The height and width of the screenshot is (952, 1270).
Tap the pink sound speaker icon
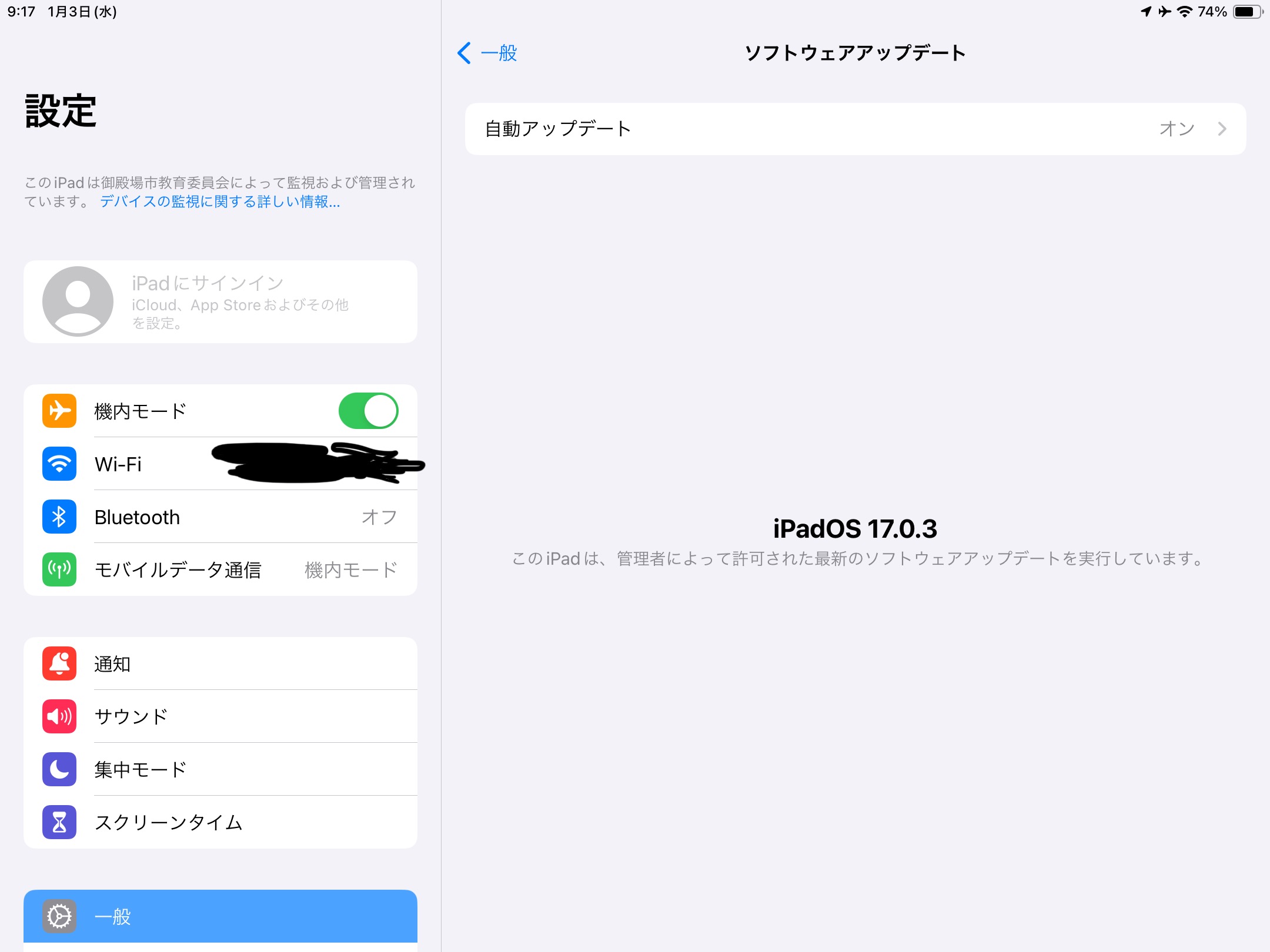coord(59,716)
